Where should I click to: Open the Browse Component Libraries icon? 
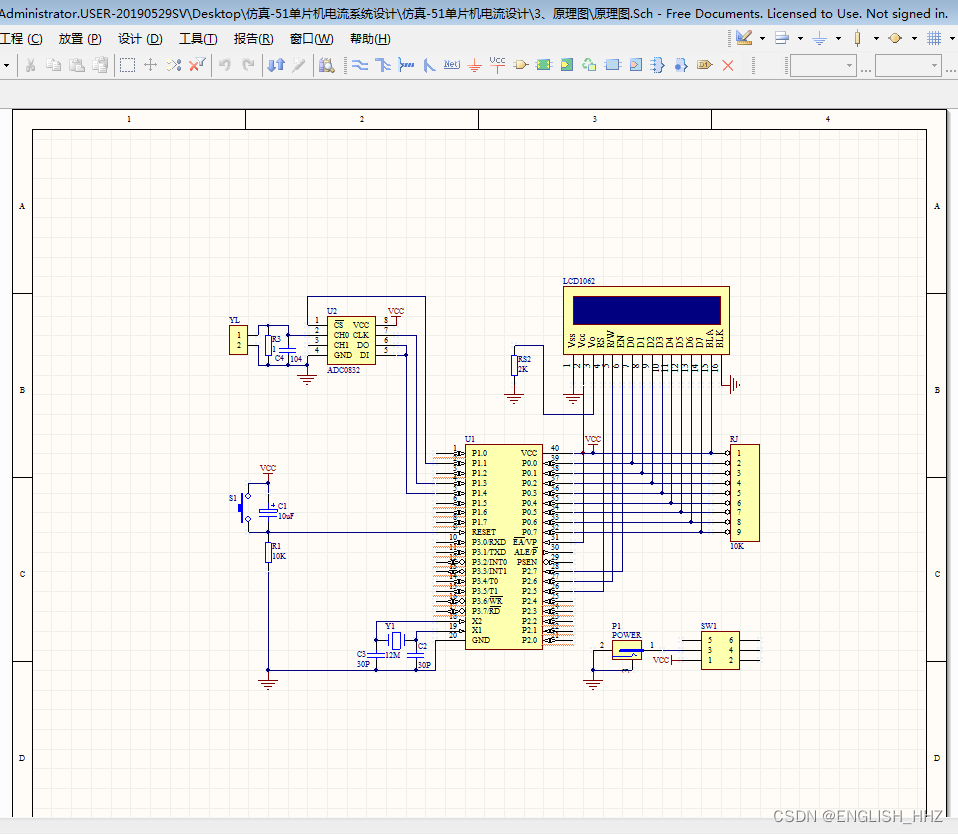[327, 65]
